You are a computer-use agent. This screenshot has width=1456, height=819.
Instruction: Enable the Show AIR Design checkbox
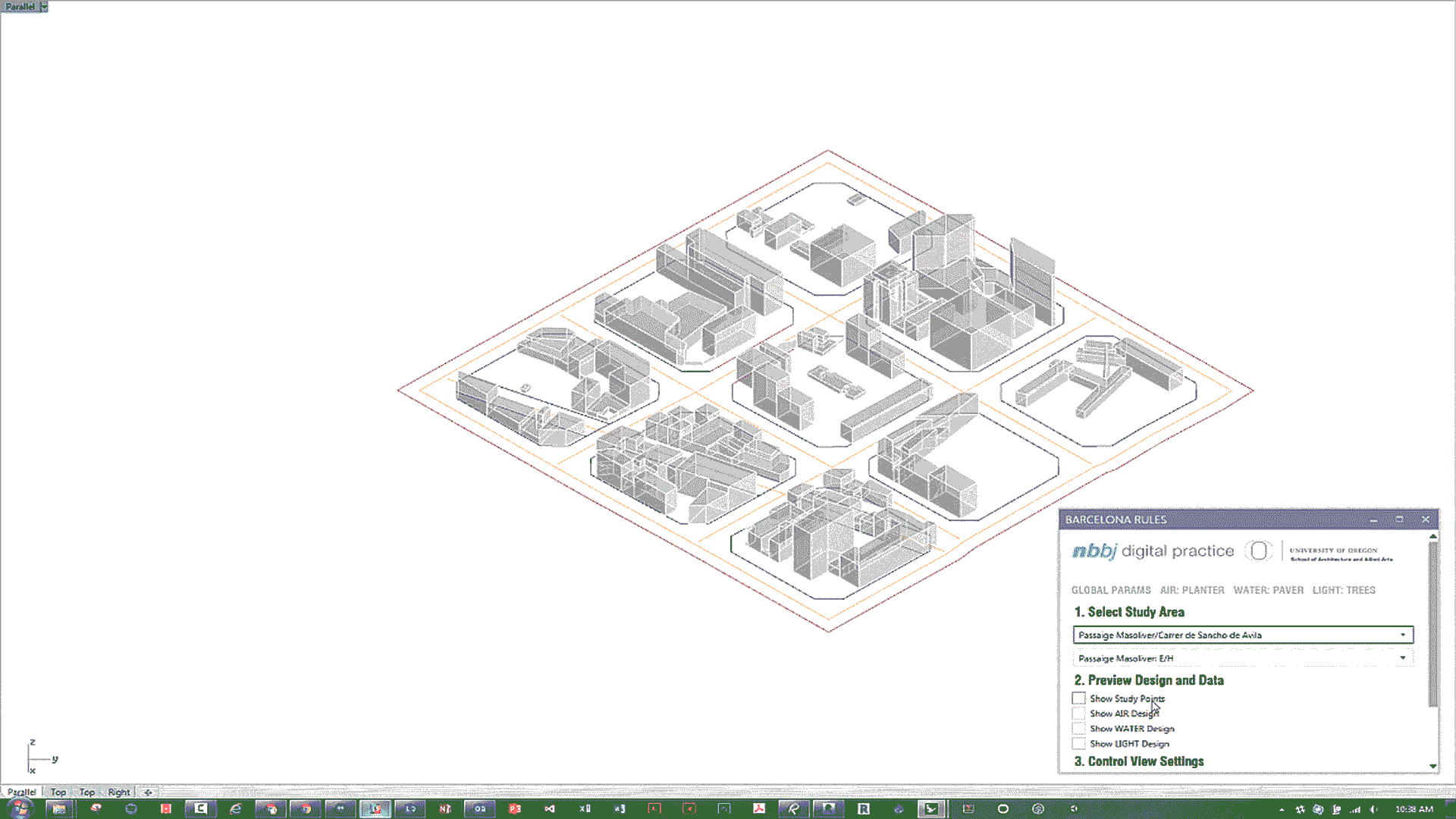point(1078,714)
